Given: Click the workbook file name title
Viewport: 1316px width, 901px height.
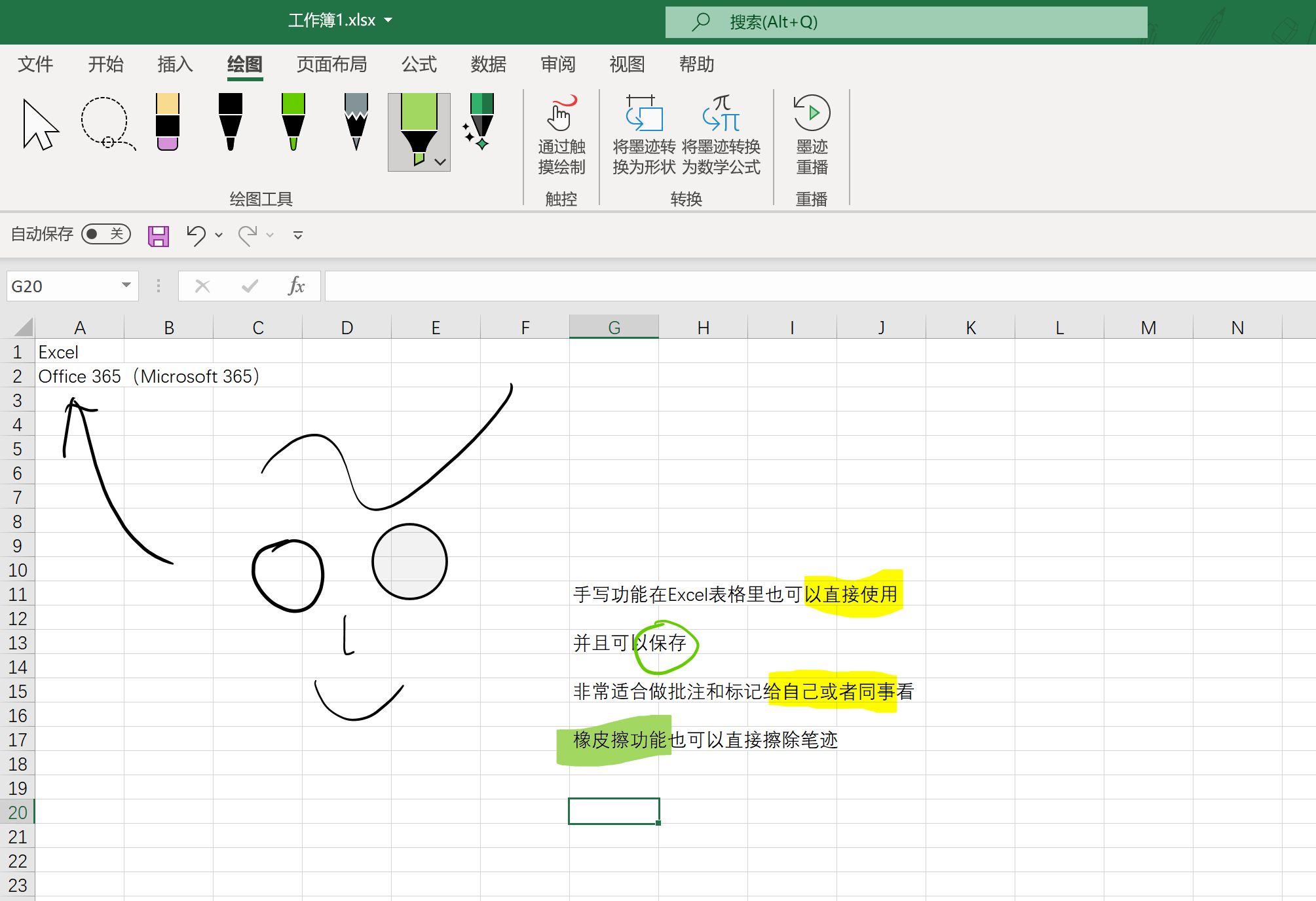Looking at the screenshot, I should (332, 20).
